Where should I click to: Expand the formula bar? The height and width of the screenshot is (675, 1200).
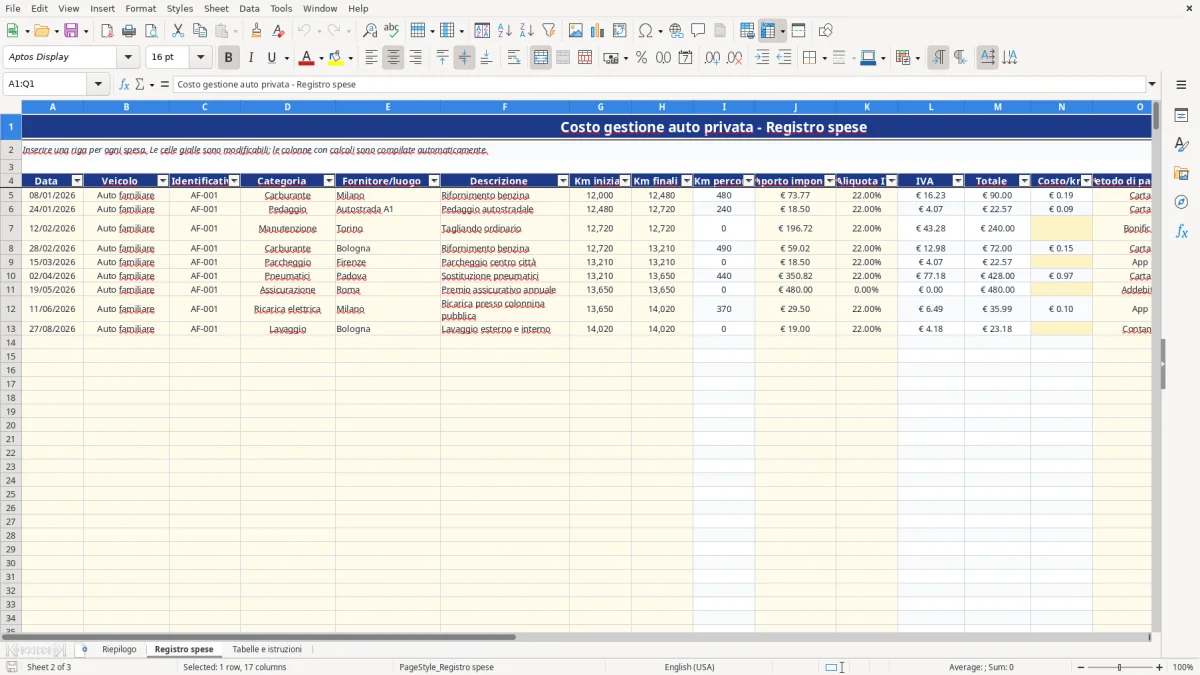[x=1152, y=85]
